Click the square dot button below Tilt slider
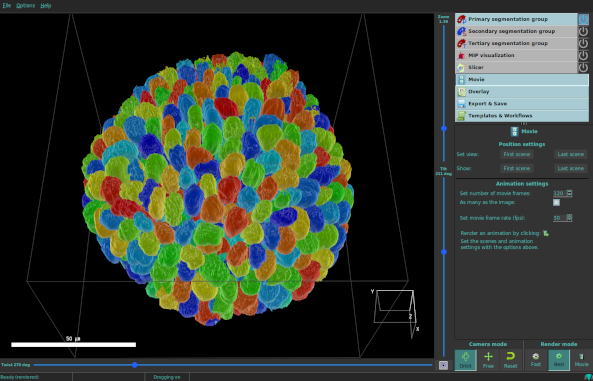593x381 pixels. (x=444, y=365)
